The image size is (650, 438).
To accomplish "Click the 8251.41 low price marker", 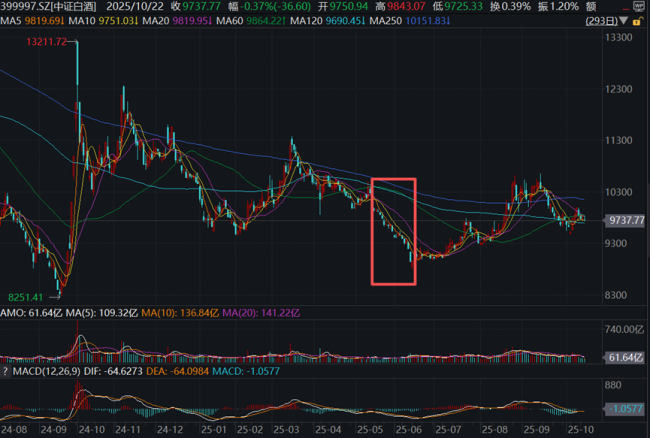I will pos(27,297).
